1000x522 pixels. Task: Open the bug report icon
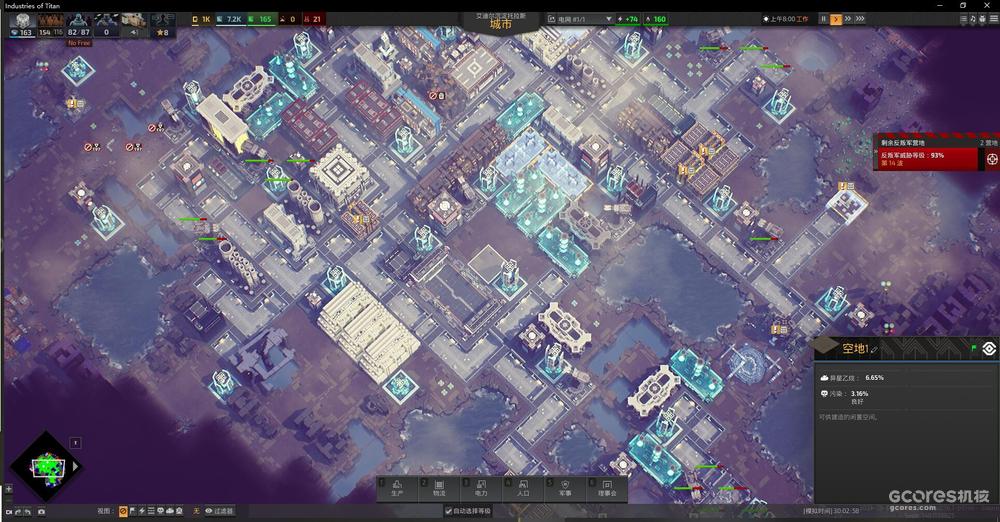[982, 19]
